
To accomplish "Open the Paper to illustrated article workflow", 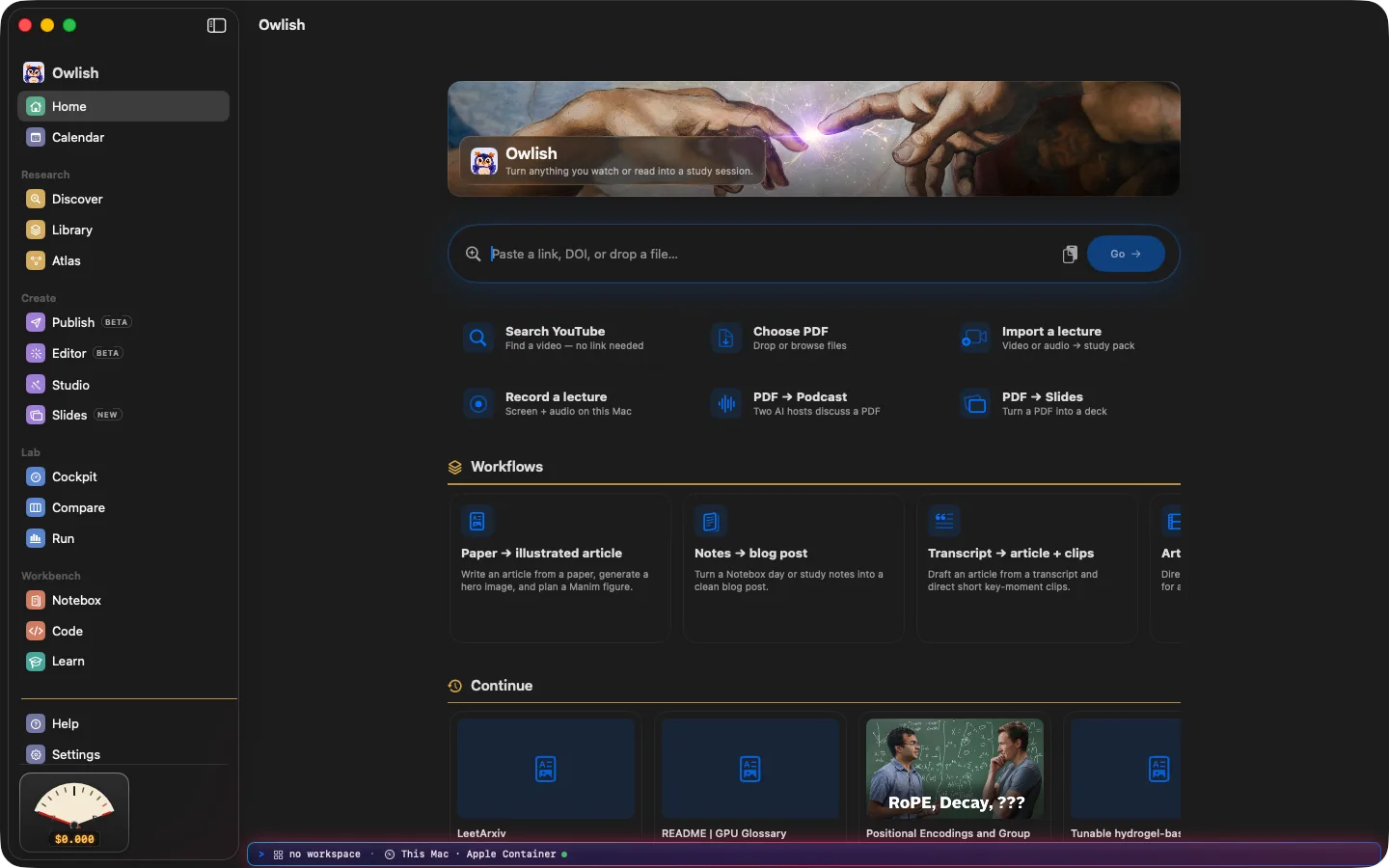I will (x=559, y=568).
